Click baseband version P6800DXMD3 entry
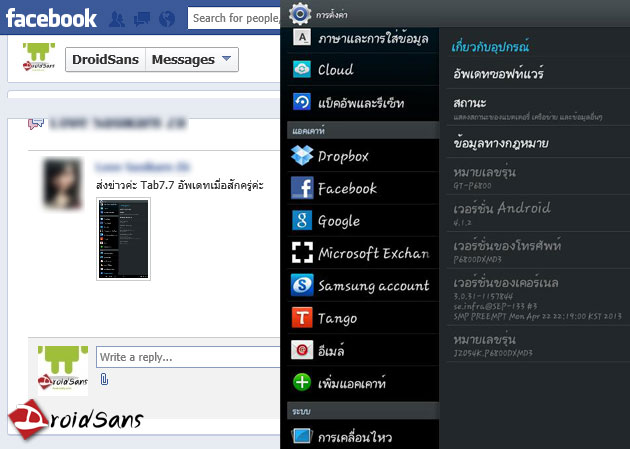Viewport: 630px width, 449px height. [538, 251]
